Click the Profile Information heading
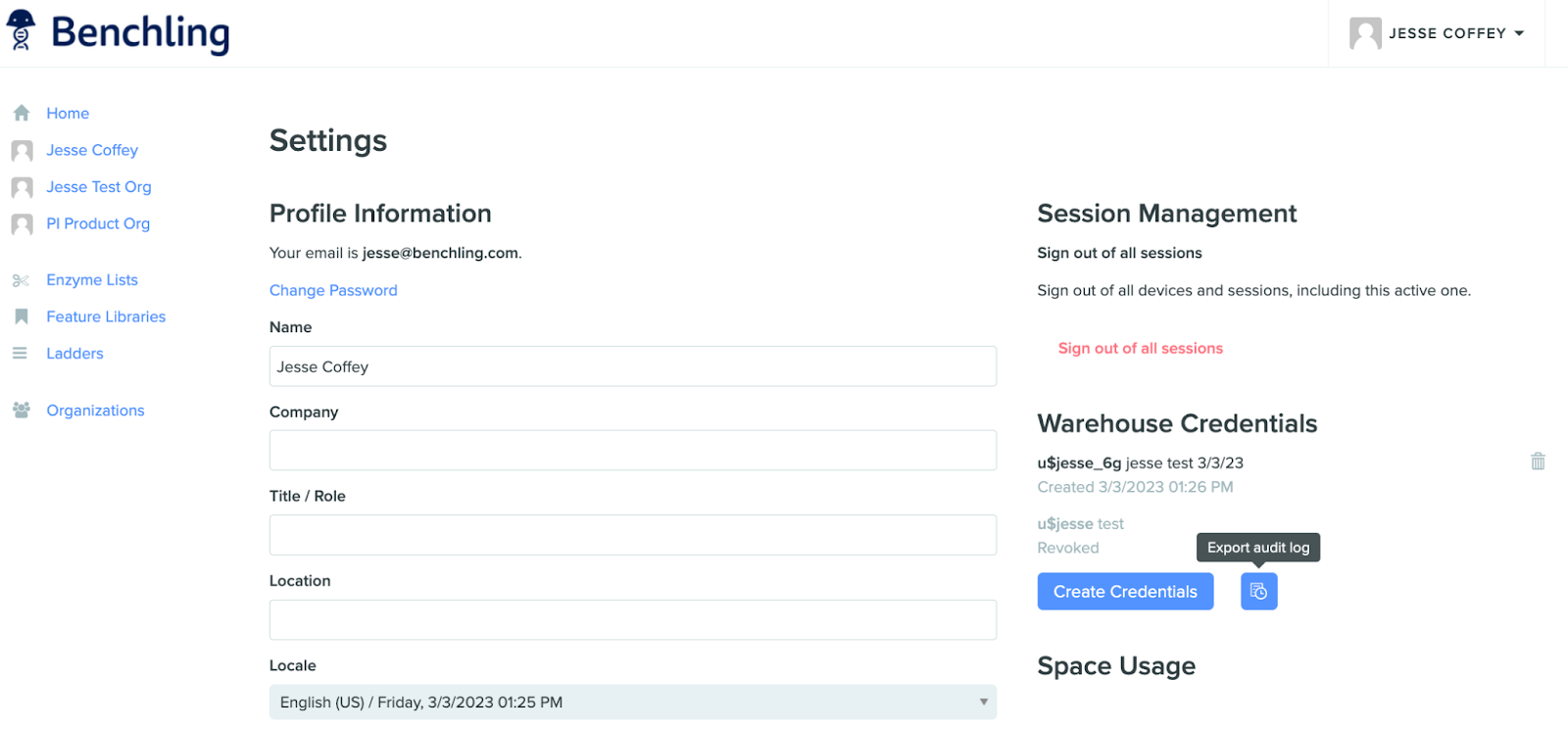The width and height of the screenshot is (1568, 729). pos(380,214)
